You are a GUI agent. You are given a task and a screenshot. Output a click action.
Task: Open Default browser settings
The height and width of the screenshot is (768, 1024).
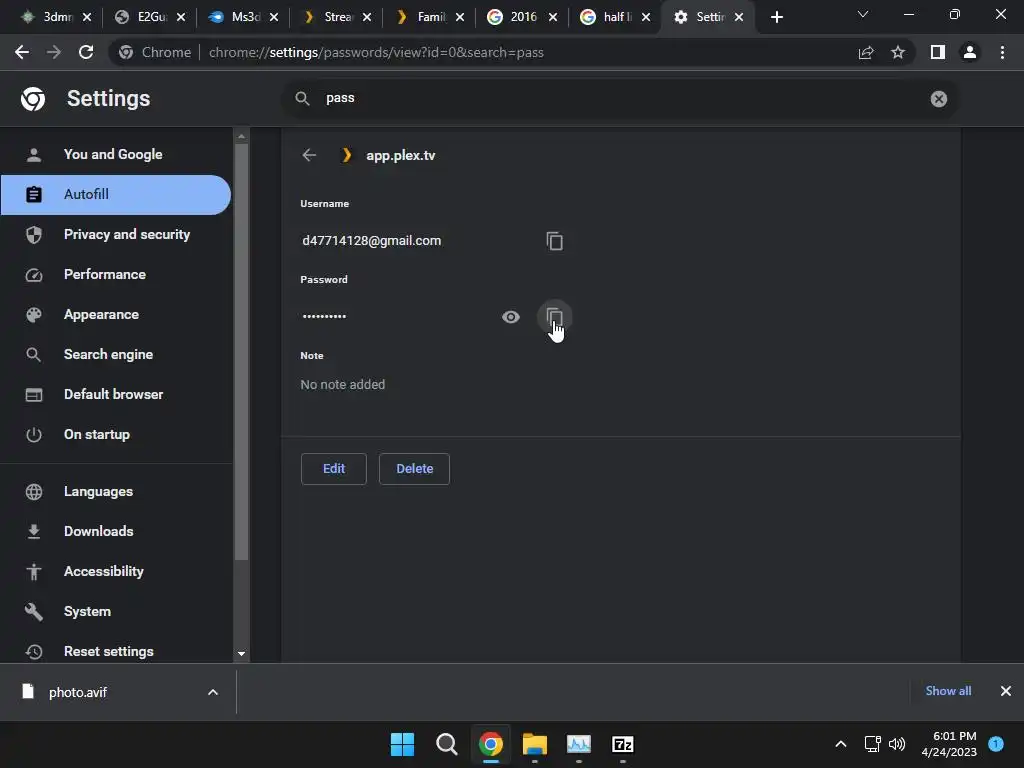(x=116, y=394)
